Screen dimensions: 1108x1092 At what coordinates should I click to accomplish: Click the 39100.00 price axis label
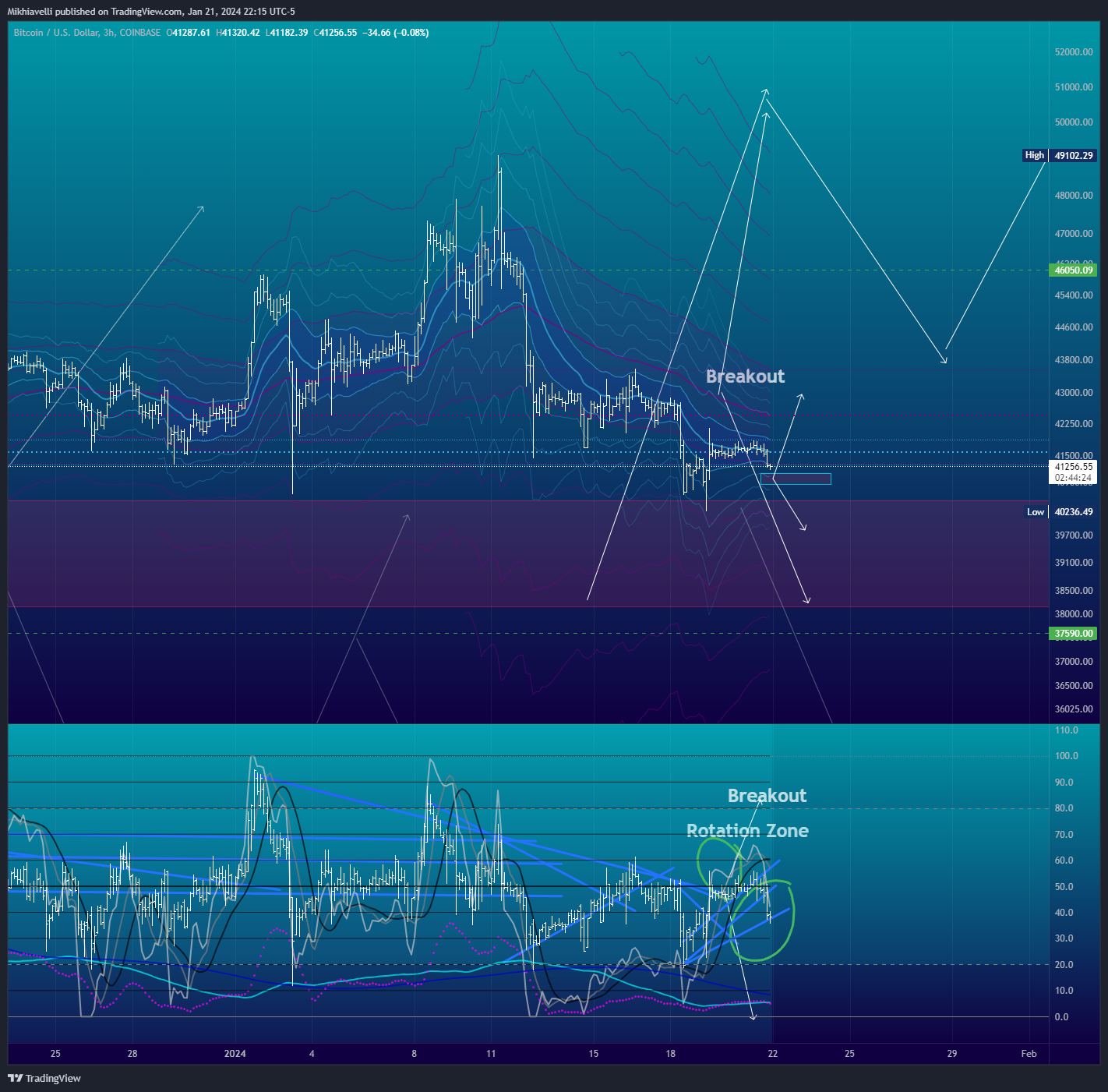point(1074,563)
